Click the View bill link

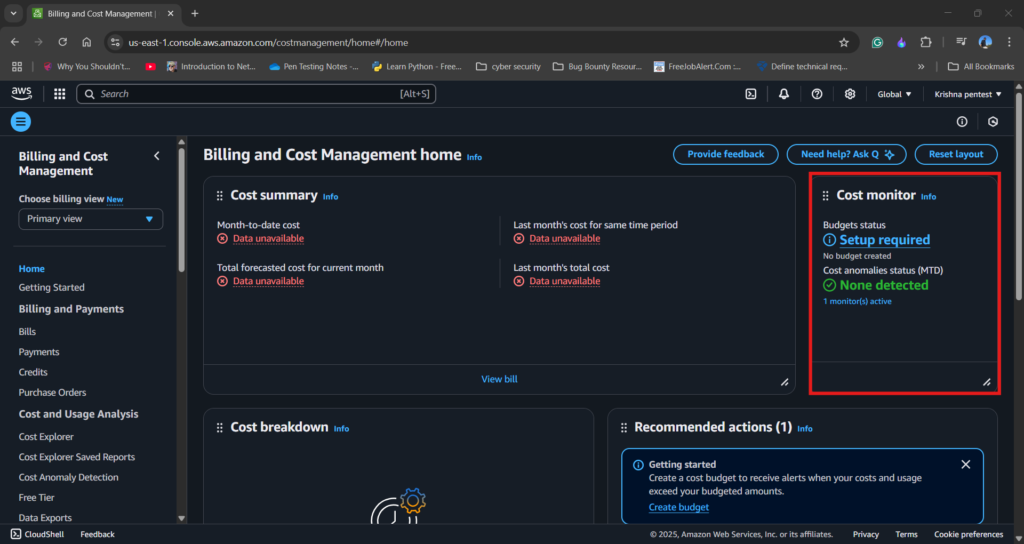pos(500,379)
